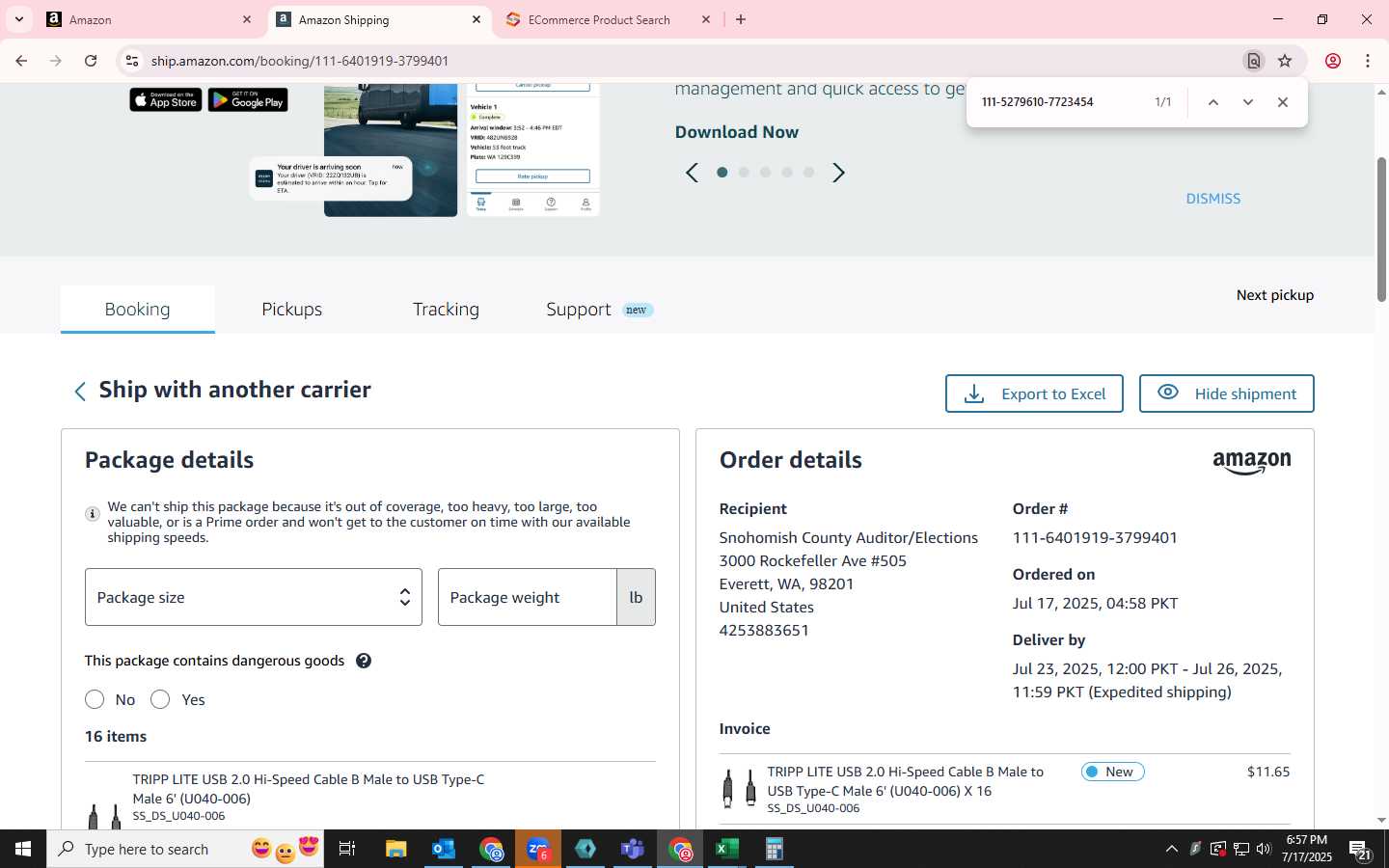Click Export to Excel button
Image resolution: width=1389 pixels, height=868 pixels.
click(1034, 393)
